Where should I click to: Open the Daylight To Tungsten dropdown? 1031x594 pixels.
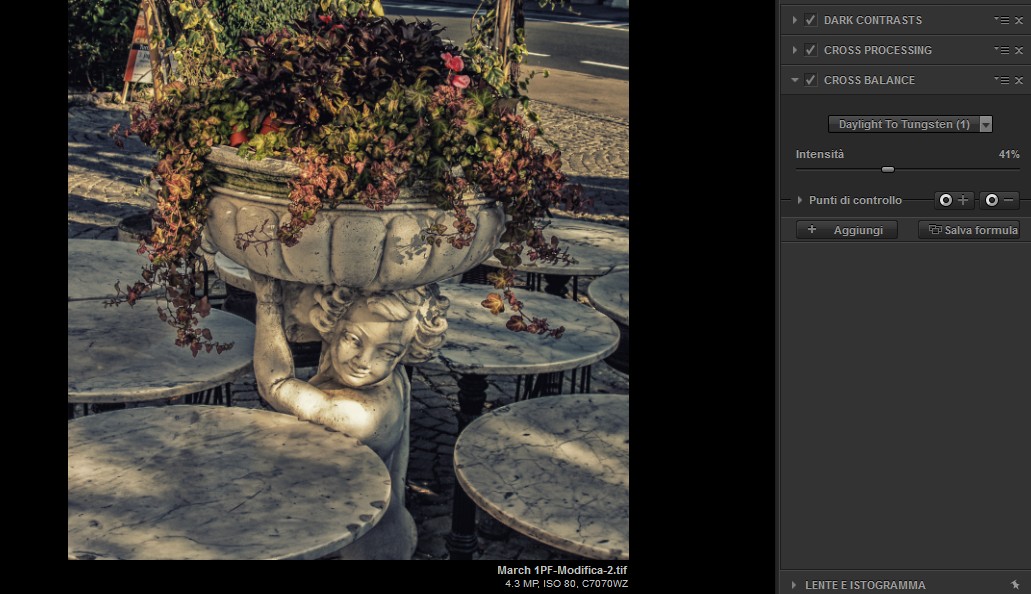point(910,125)
